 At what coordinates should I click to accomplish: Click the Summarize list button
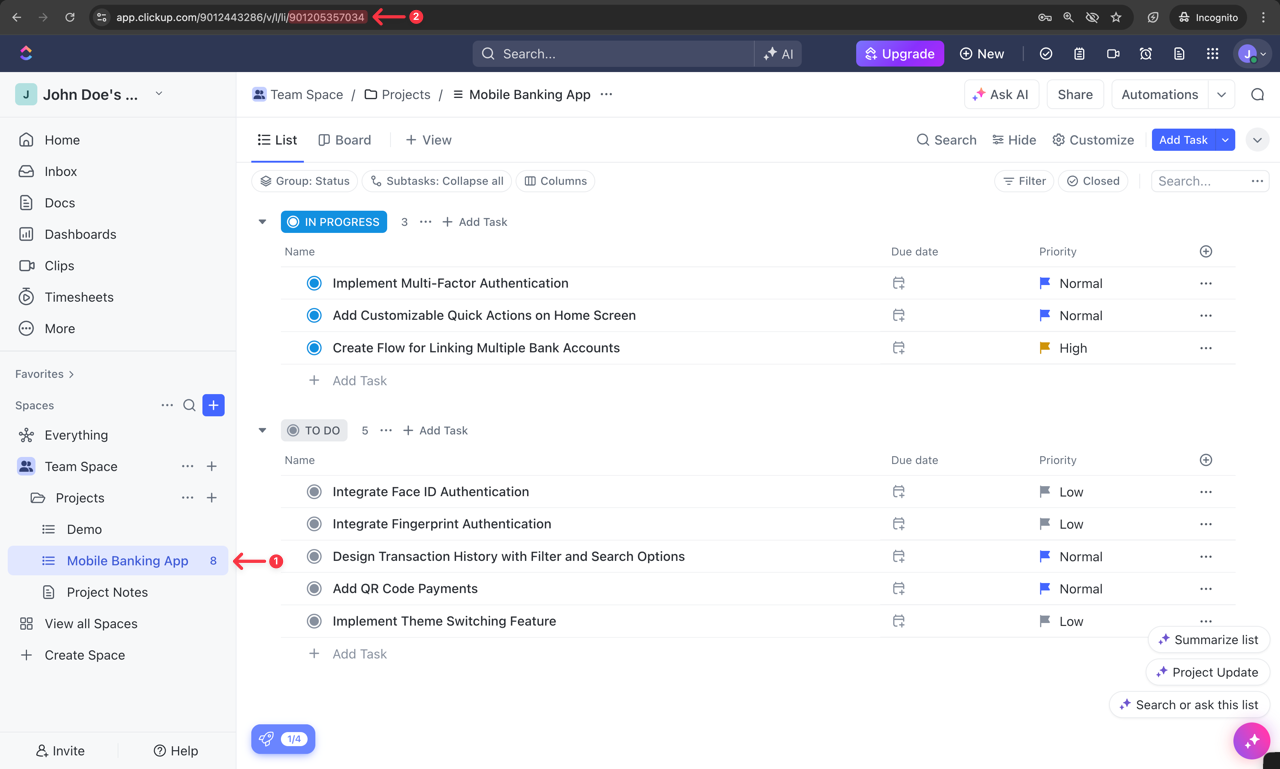pyautogui.click(x=1208, y=639)
